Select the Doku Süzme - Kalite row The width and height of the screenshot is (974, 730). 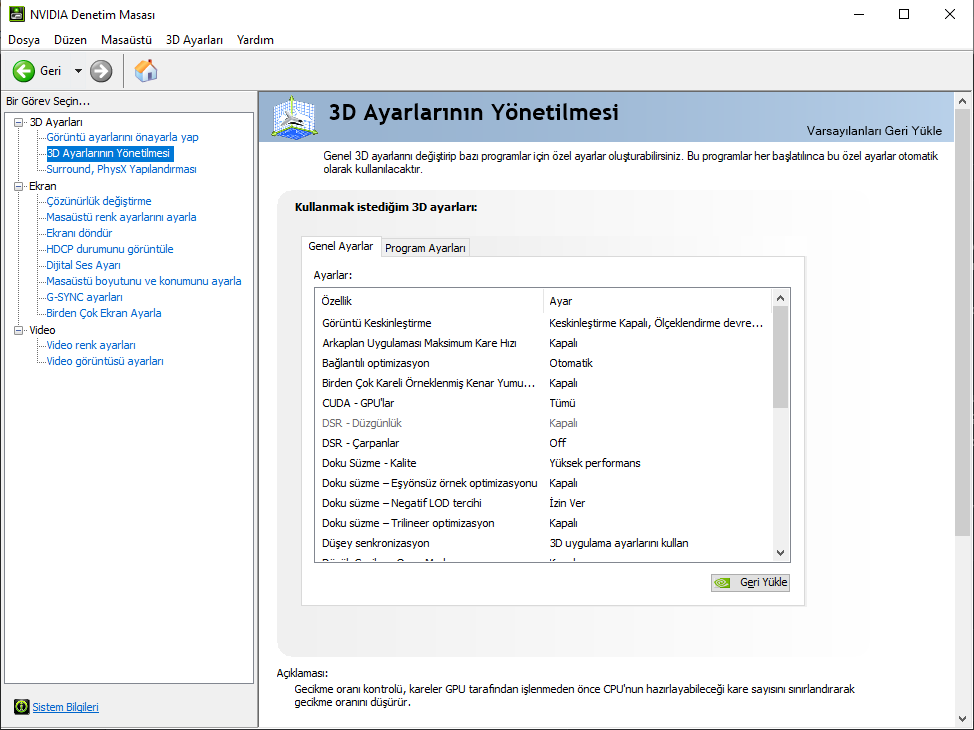click(544, 463)
